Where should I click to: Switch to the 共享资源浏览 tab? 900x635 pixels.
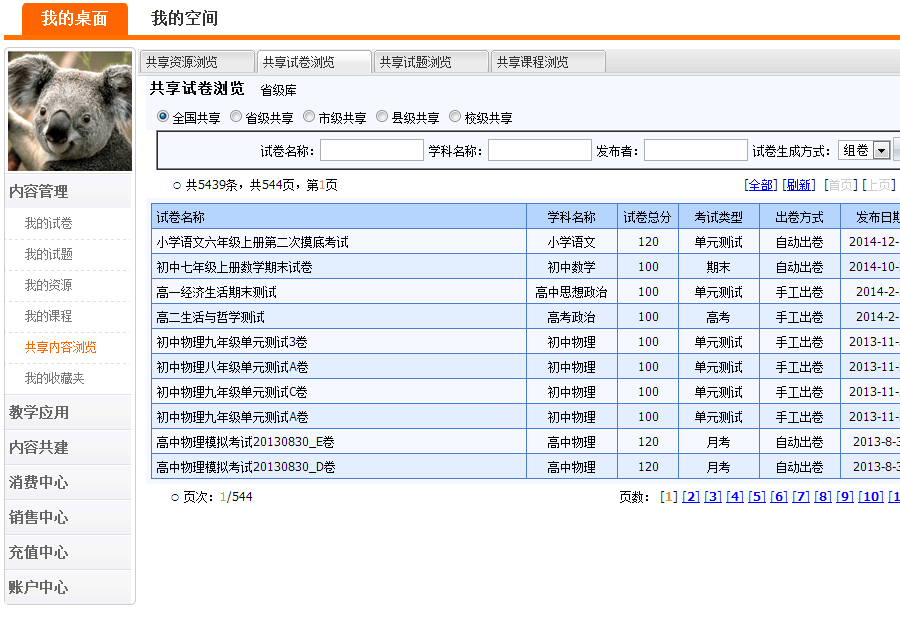(x=197, y=62)
